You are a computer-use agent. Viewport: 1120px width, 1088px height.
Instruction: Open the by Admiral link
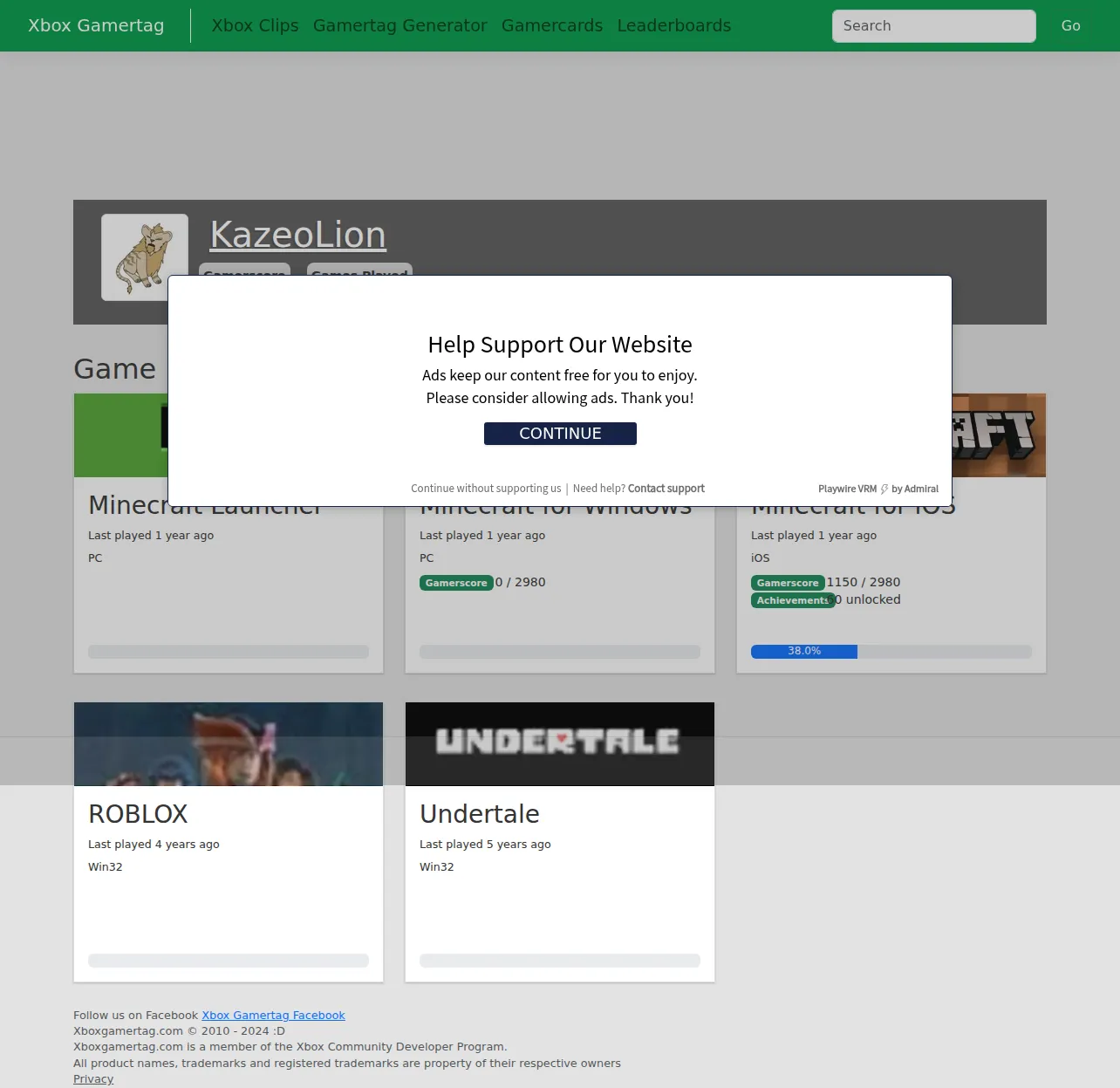tap(915, 489)
